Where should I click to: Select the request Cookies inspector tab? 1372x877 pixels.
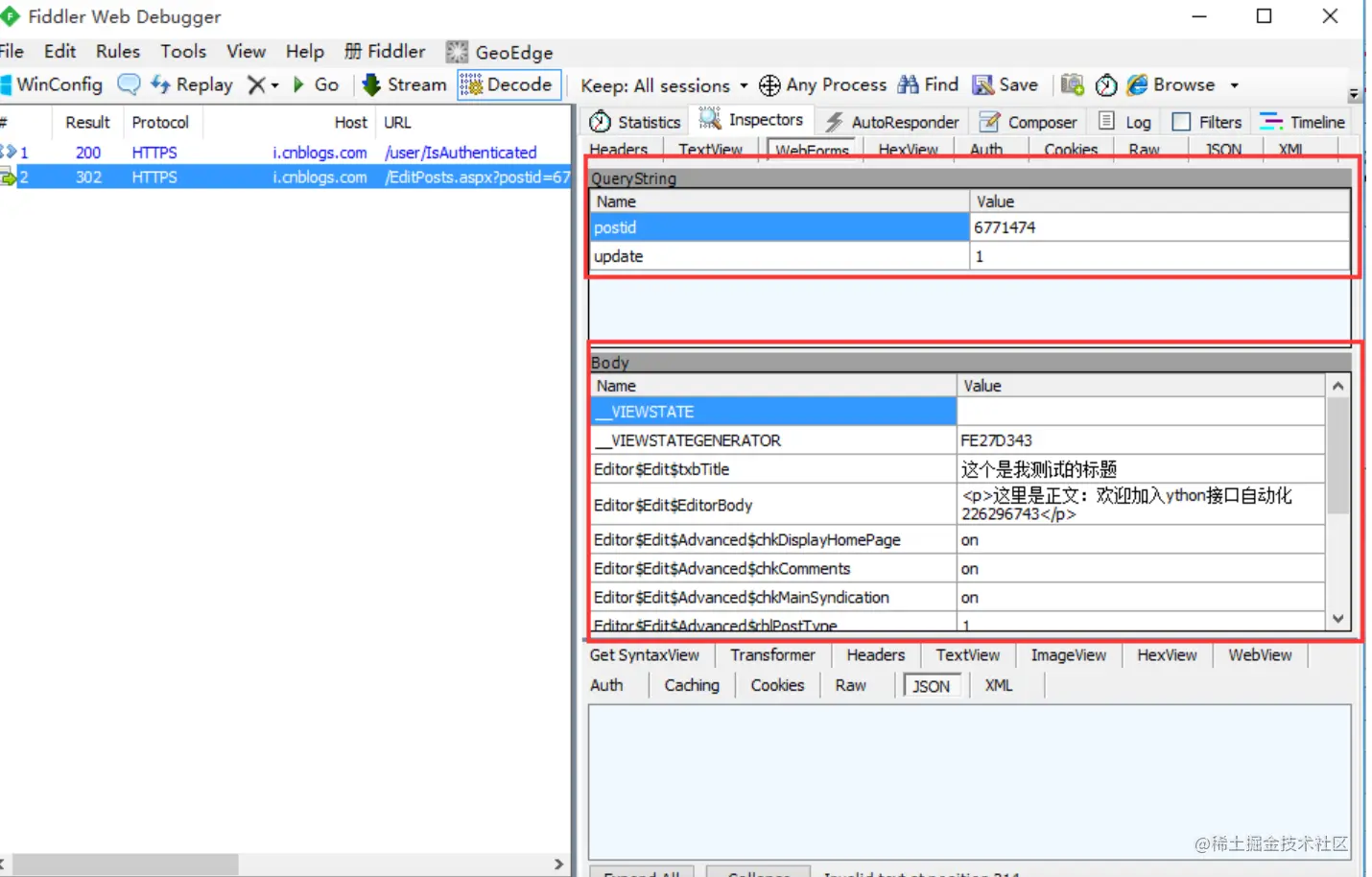[1071, 150]
